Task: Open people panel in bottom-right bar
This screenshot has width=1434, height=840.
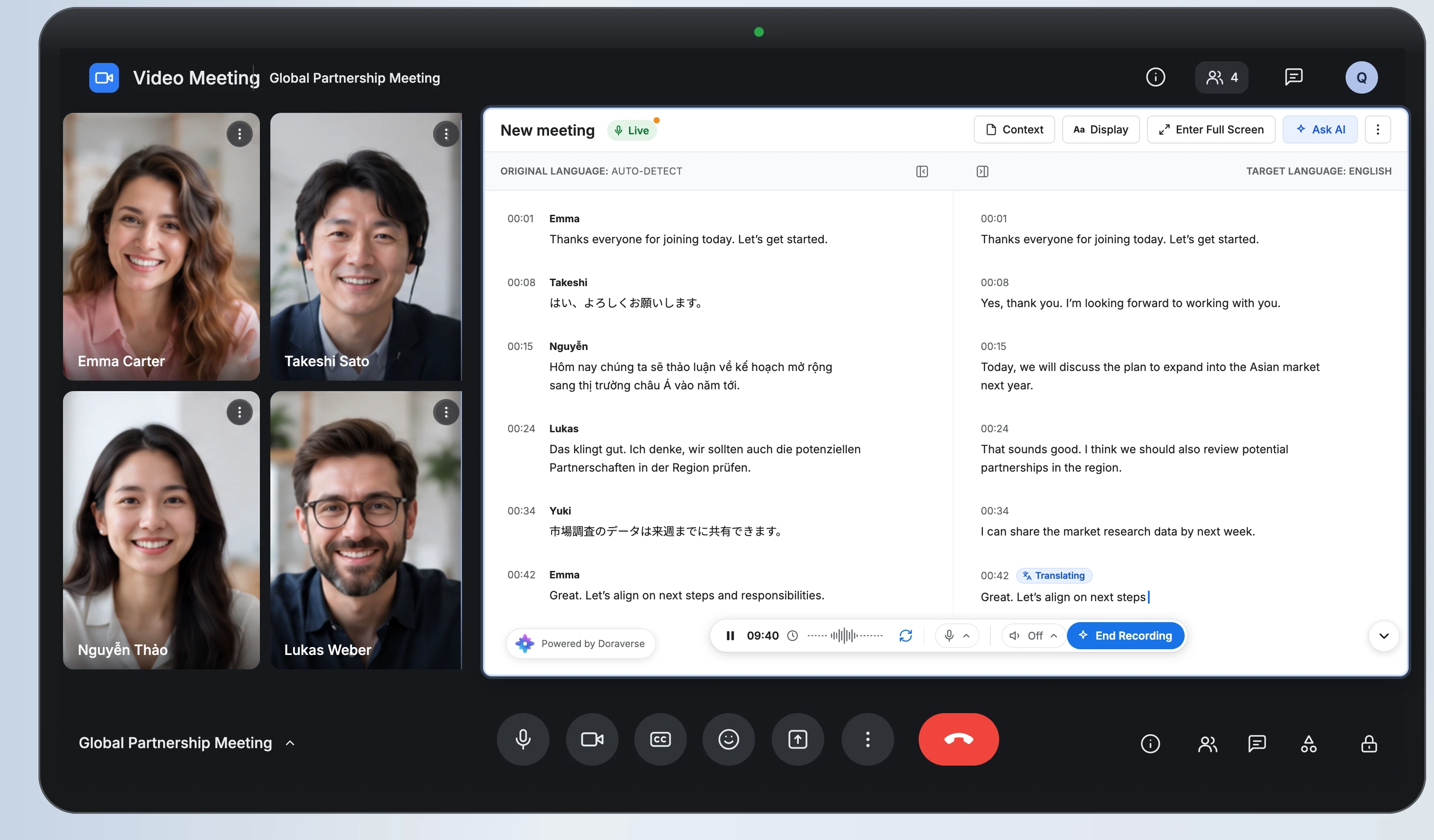Action: [1207, 744]
